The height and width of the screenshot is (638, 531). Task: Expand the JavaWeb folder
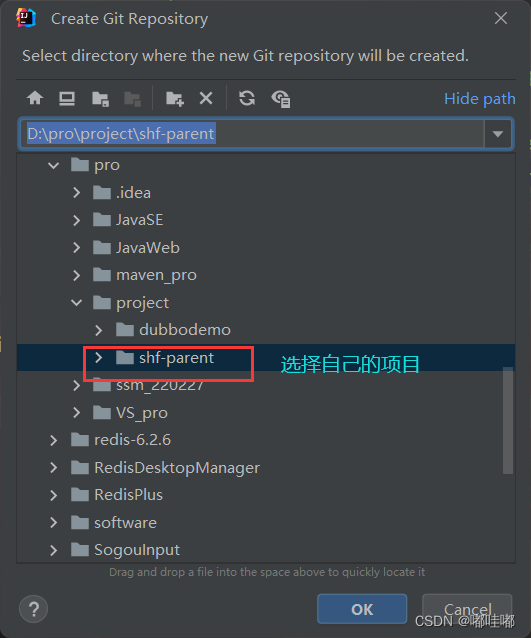click(76, 247)
